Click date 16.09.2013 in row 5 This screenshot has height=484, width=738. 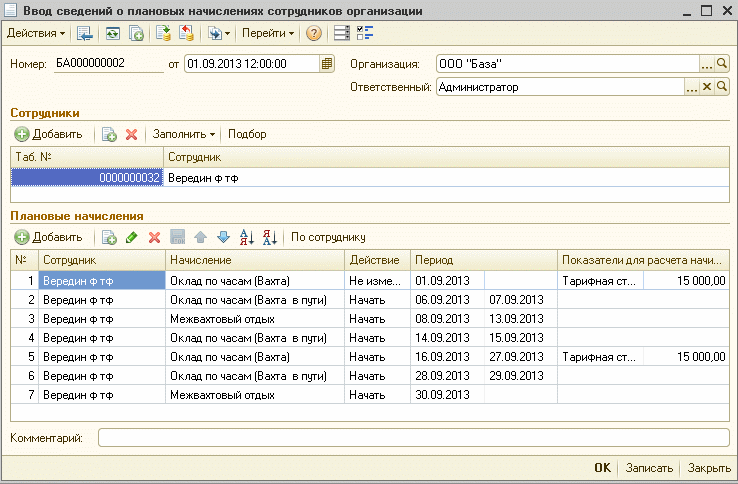[447, 357]
